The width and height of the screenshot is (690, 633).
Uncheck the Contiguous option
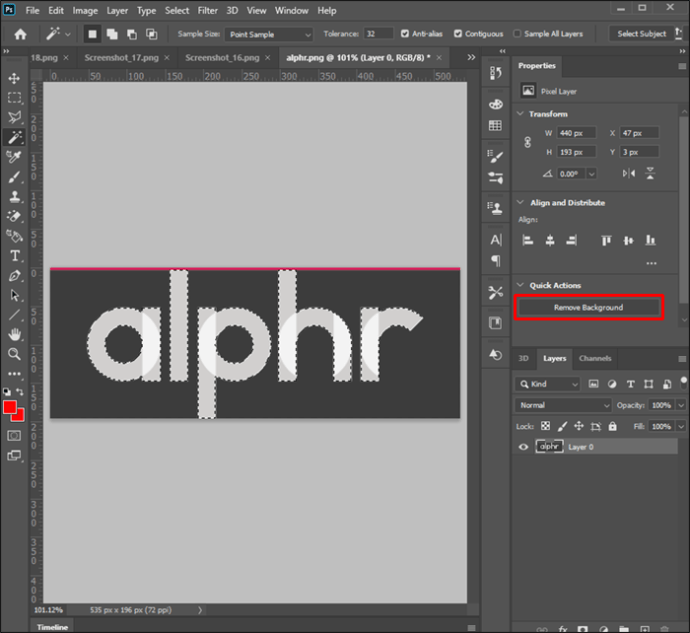[x=458, y=33]
